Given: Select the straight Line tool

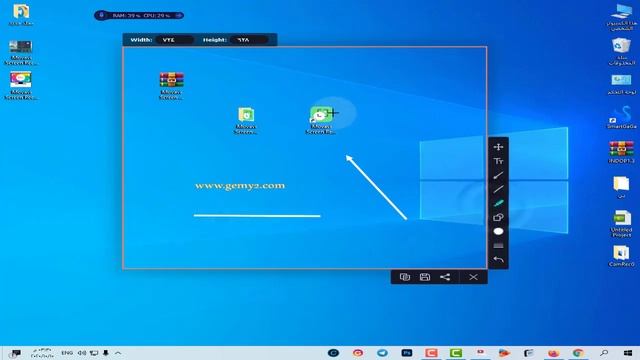Looking at the screenshot, I should pos(498,189).
